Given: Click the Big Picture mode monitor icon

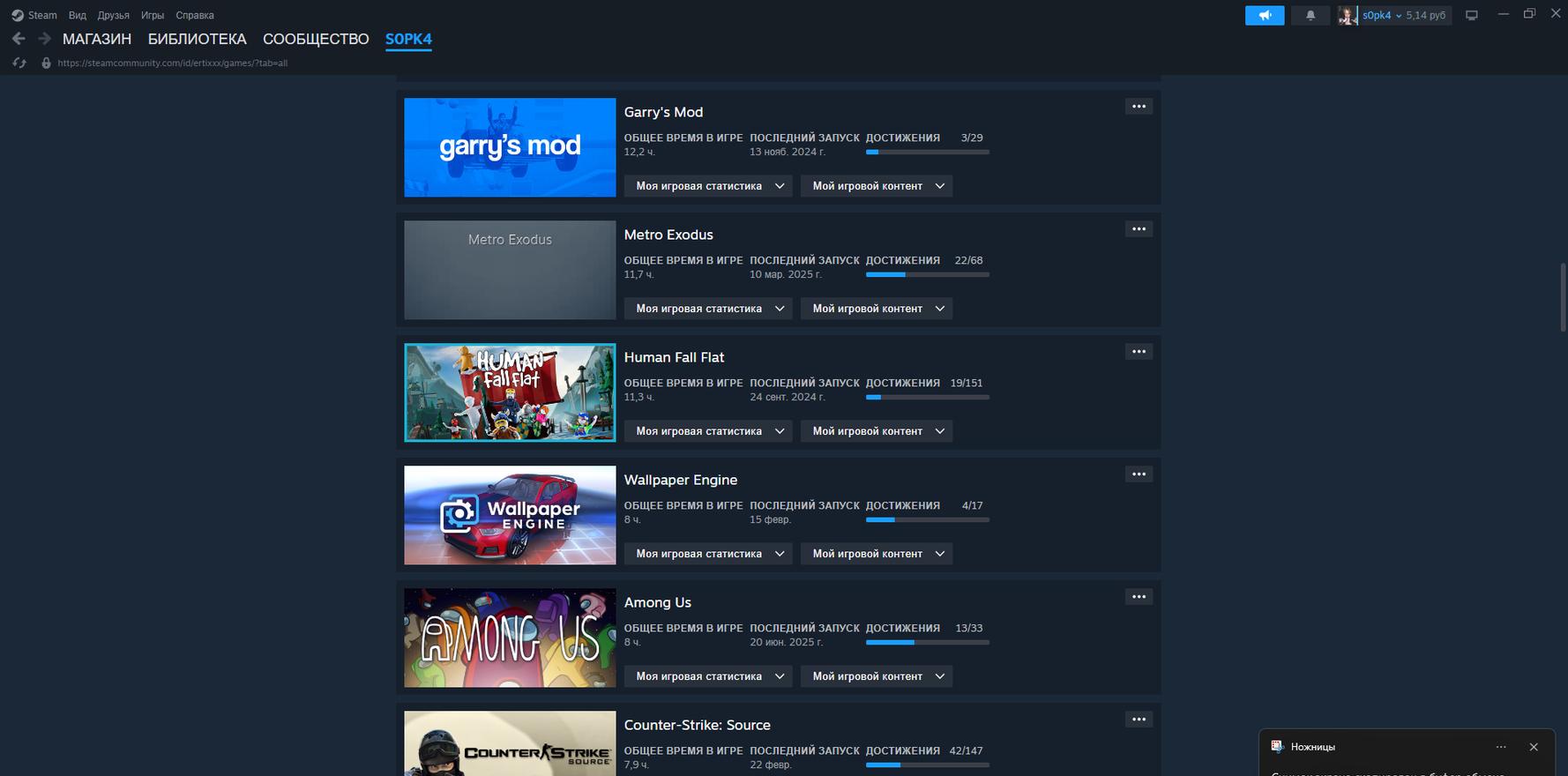Looking at the screenshot, I should point(1471,15).
